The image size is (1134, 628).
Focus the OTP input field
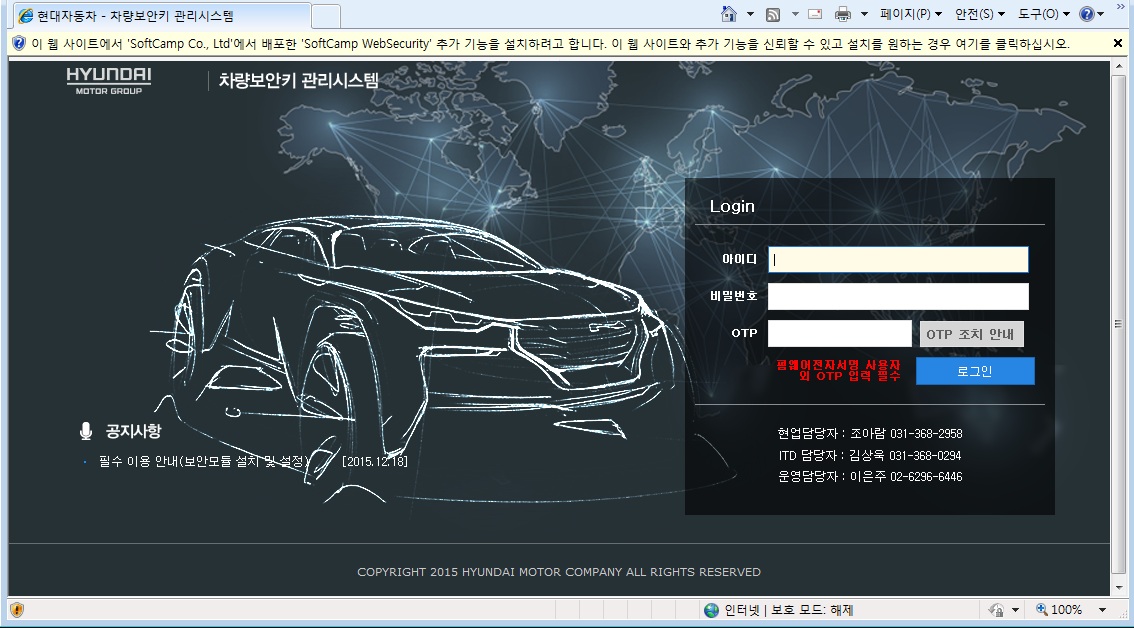[839, 334]
